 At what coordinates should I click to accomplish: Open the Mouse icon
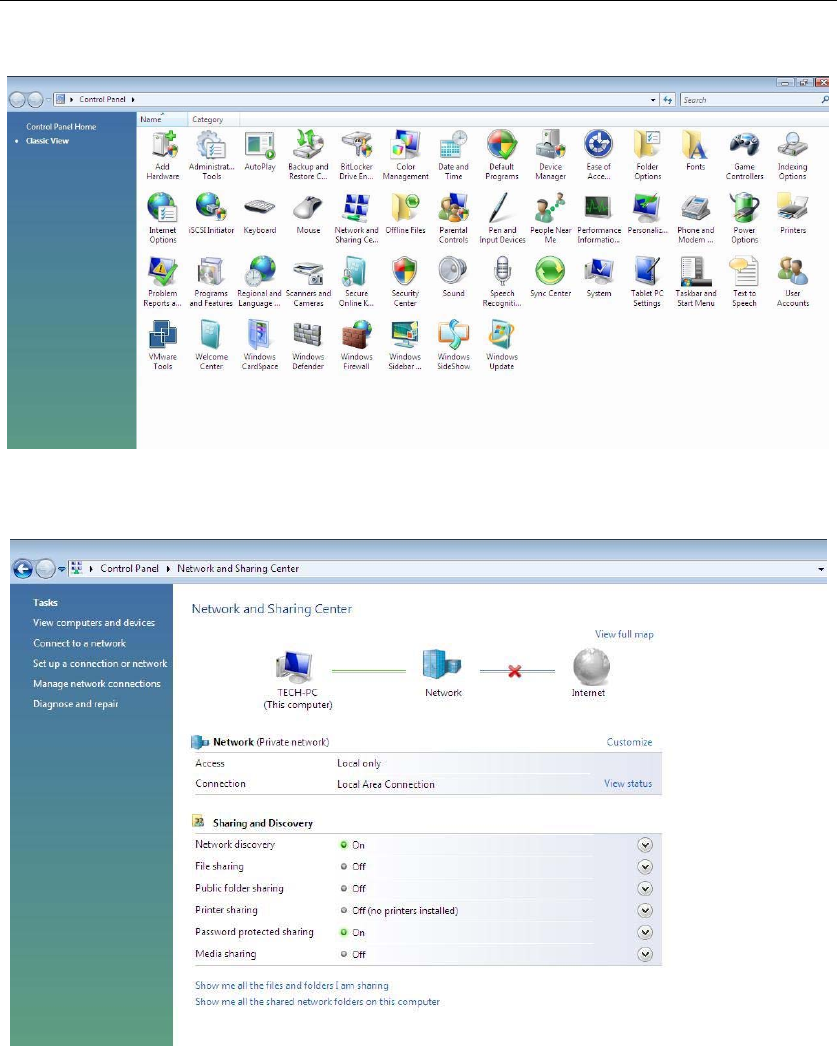click(308, 214)
